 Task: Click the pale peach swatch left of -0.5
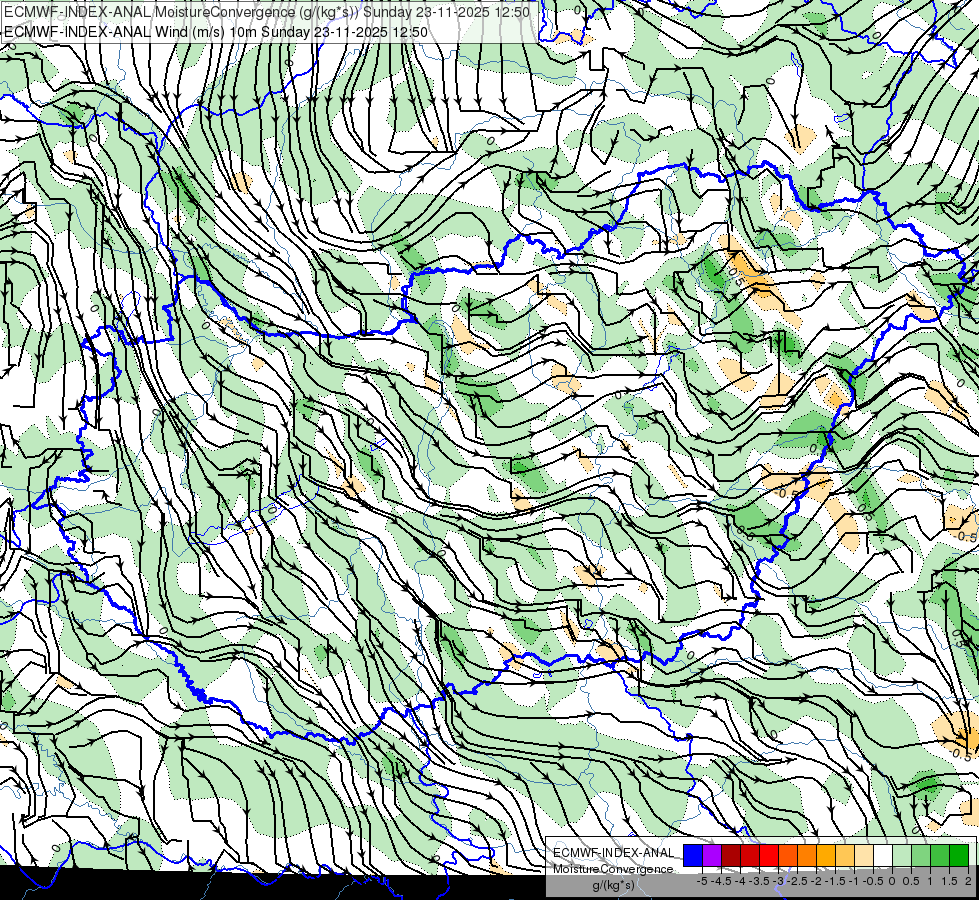pos(864,856)
